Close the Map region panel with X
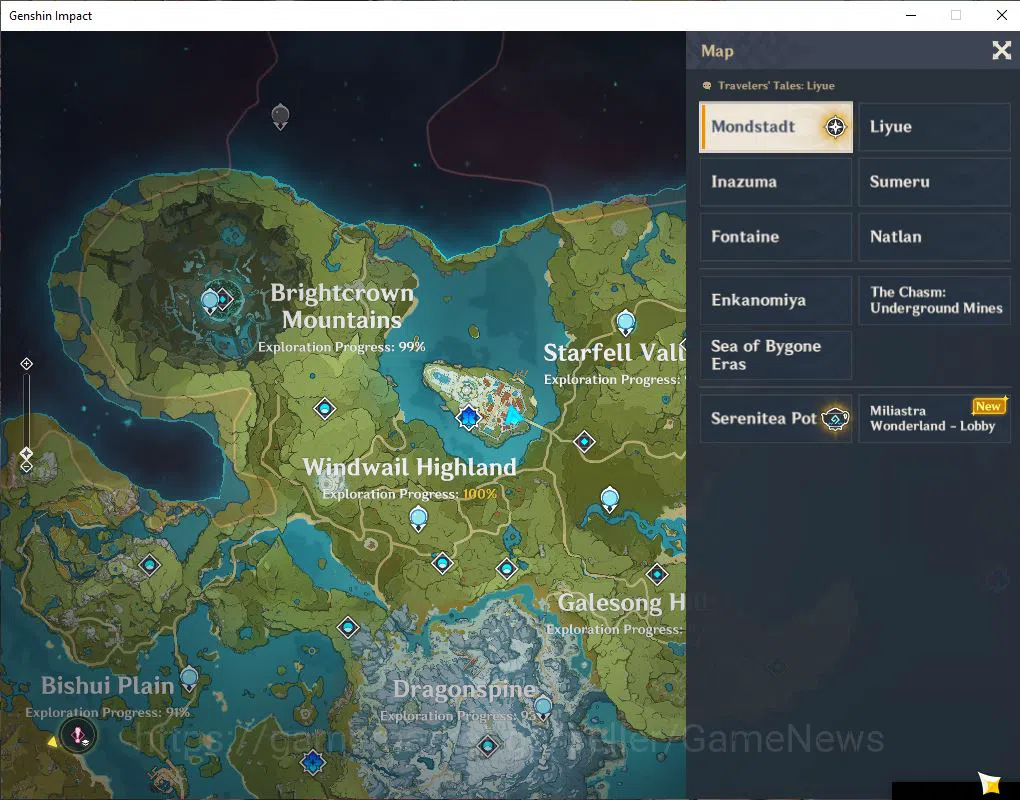This screenshot has width=1020, height=800. tap(1002, 50)
